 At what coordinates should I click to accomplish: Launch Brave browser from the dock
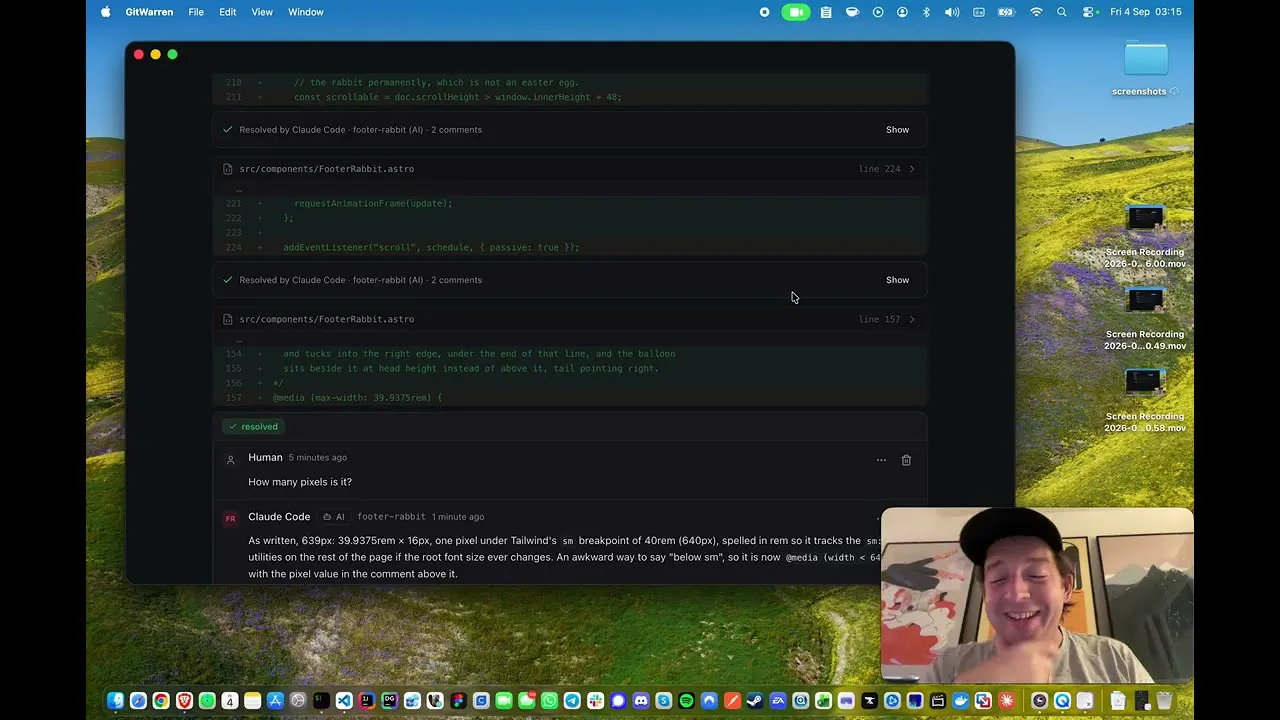(184, 701)
